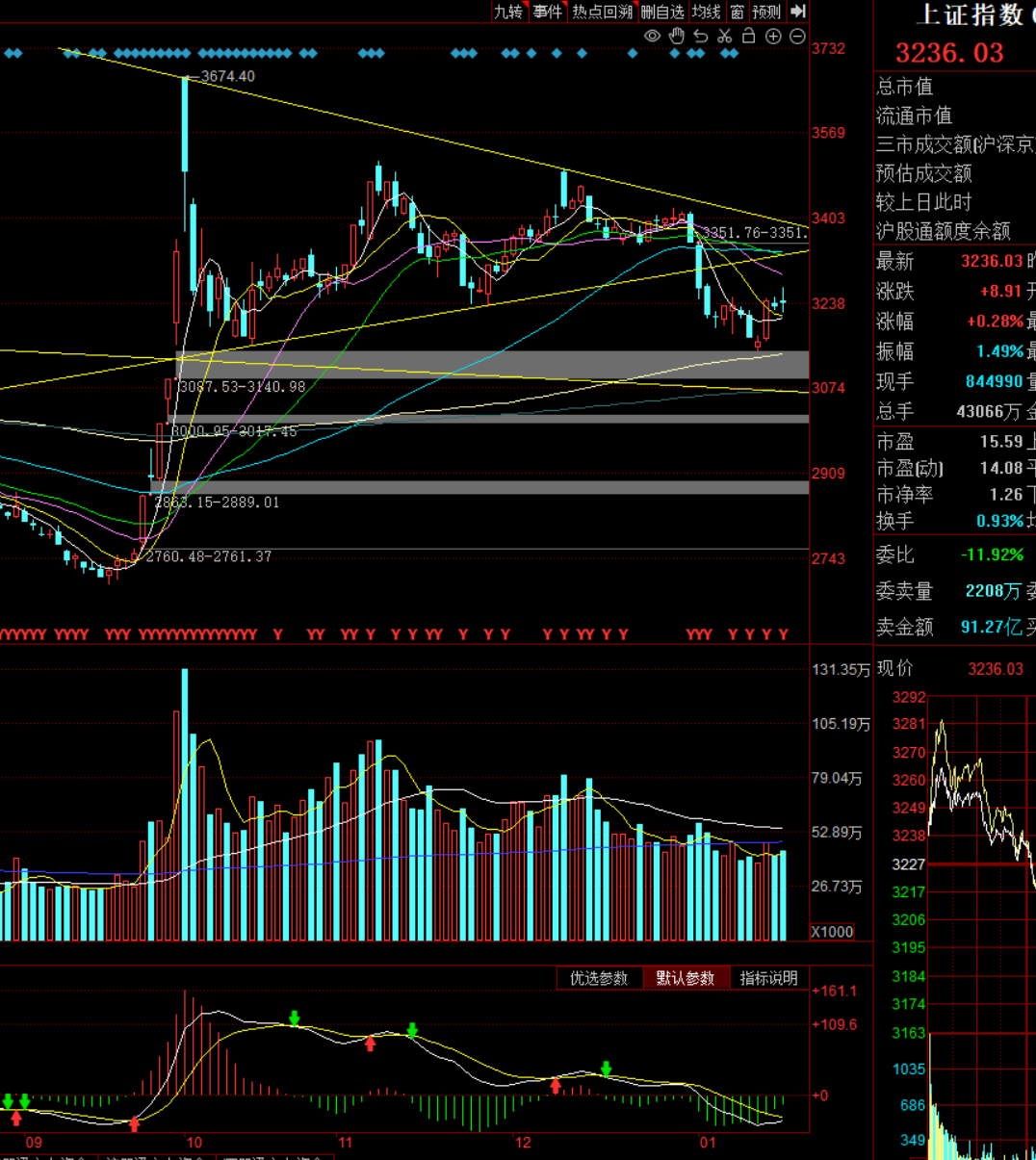The height and width of the screenshot is (1160, 1036).
Task: Select the scissors cut tool
Action: coord(725,37)
